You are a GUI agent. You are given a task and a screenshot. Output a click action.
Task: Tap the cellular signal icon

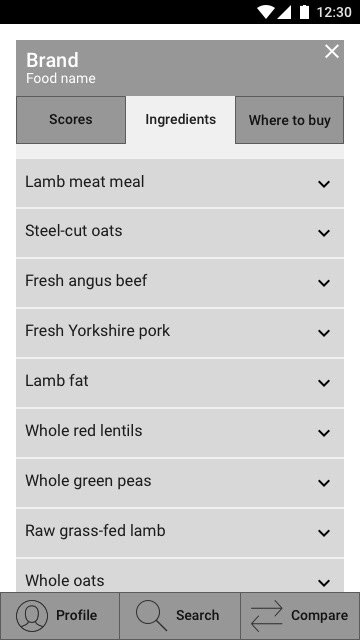coord(284,12)
